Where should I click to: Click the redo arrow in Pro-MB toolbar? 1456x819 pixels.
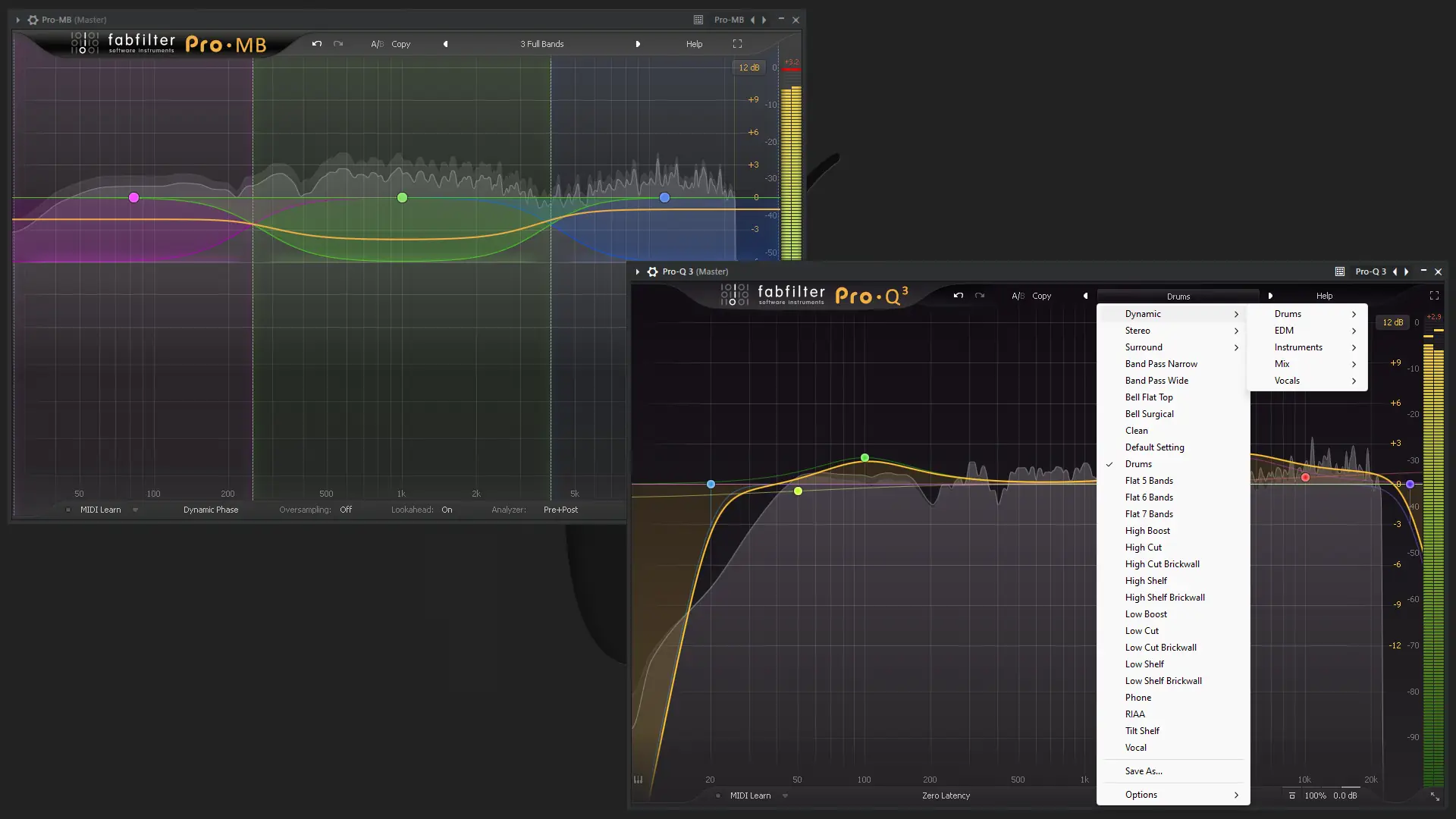337,44
